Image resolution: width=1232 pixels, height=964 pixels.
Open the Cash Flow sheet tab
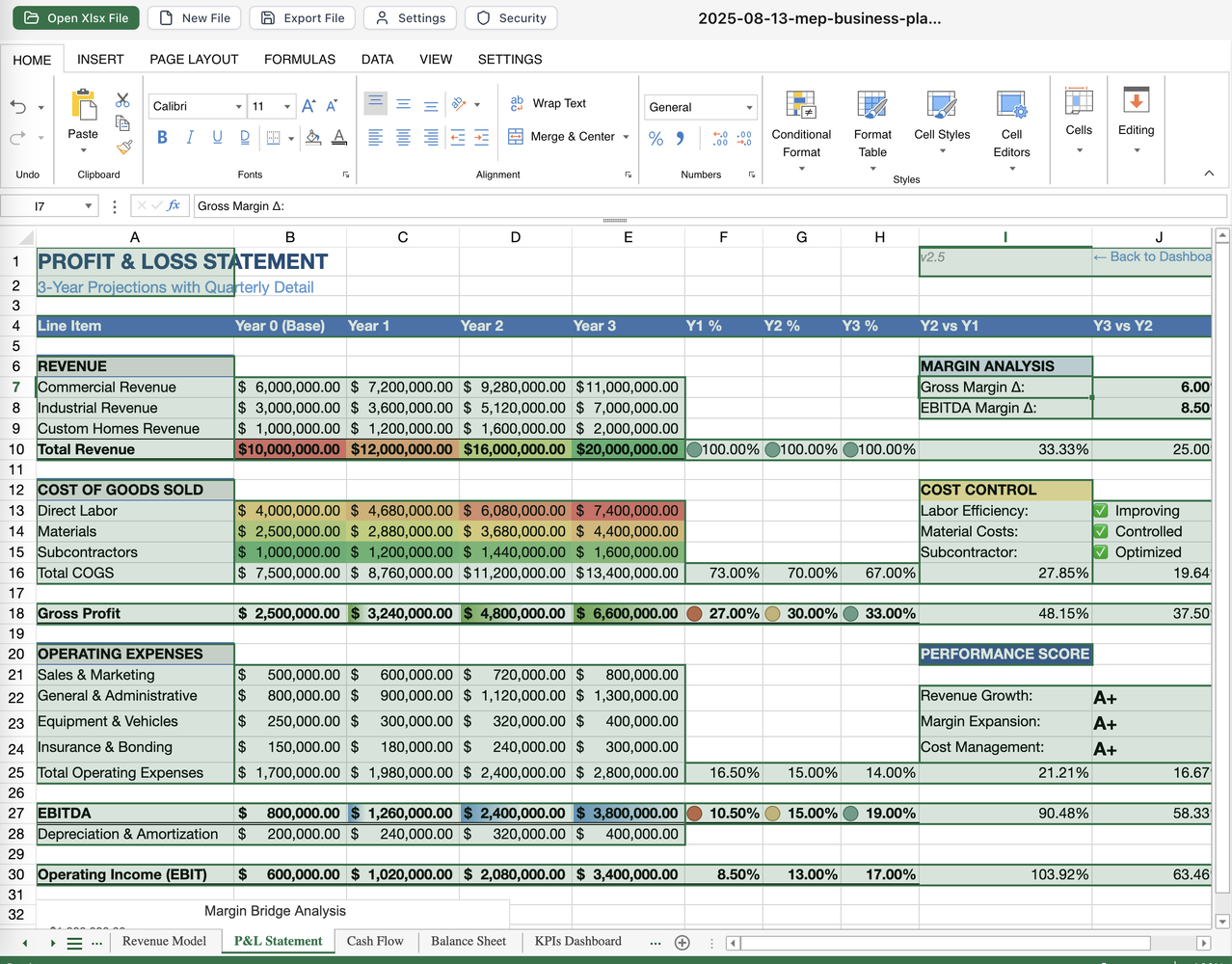point(375,942)
